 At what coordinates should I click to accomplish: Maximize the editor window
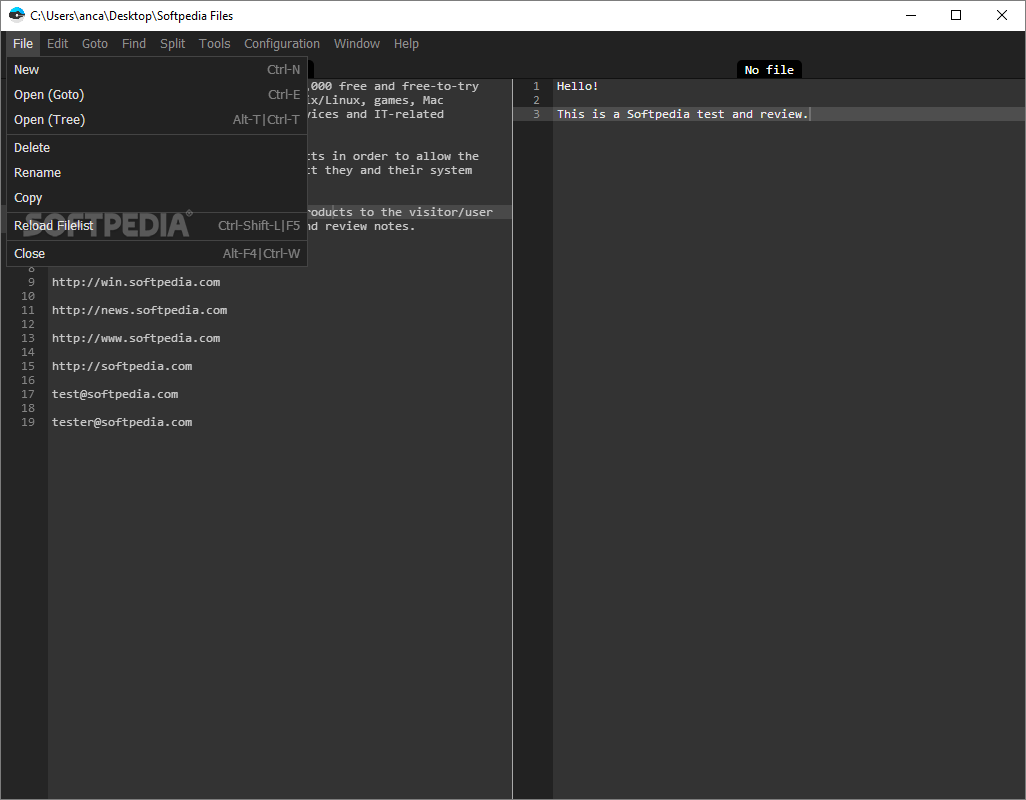(x=956, y=15)
